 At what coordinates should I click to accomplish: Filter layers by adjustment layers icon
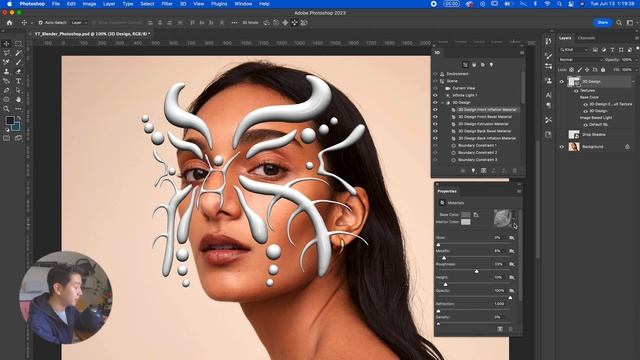coord(604,50)
